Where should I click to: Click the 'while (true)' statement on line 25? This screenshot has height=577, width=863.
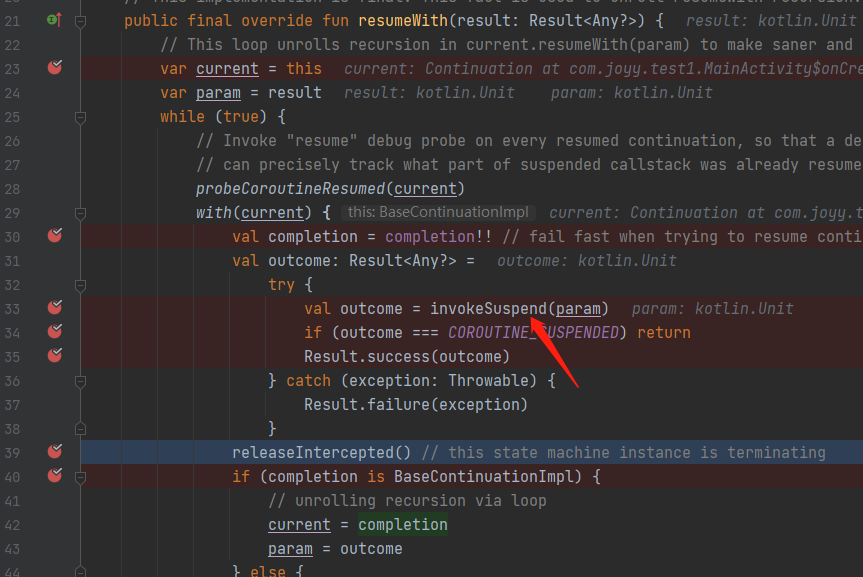(214, 117)
